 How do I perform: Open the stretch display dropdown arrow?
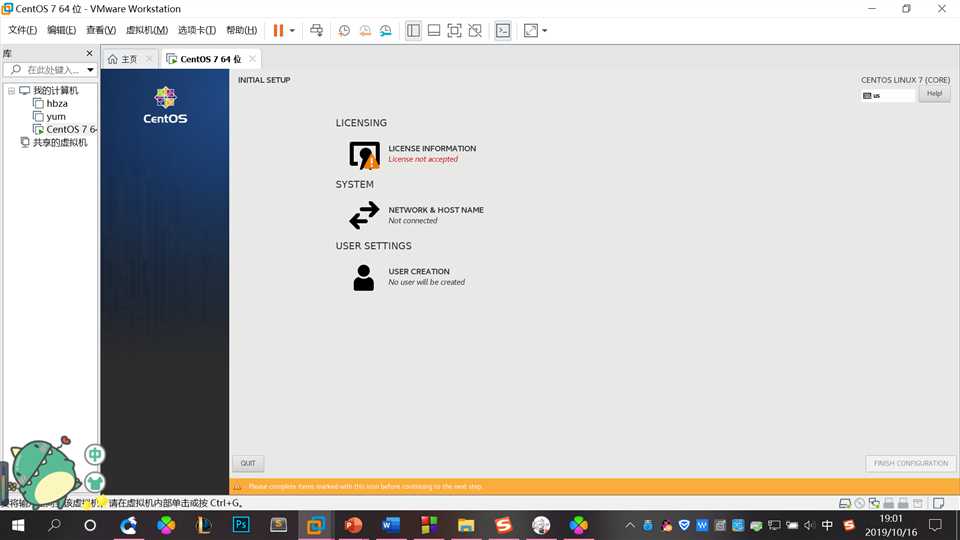pyautogui.click(x=544, y=31)
